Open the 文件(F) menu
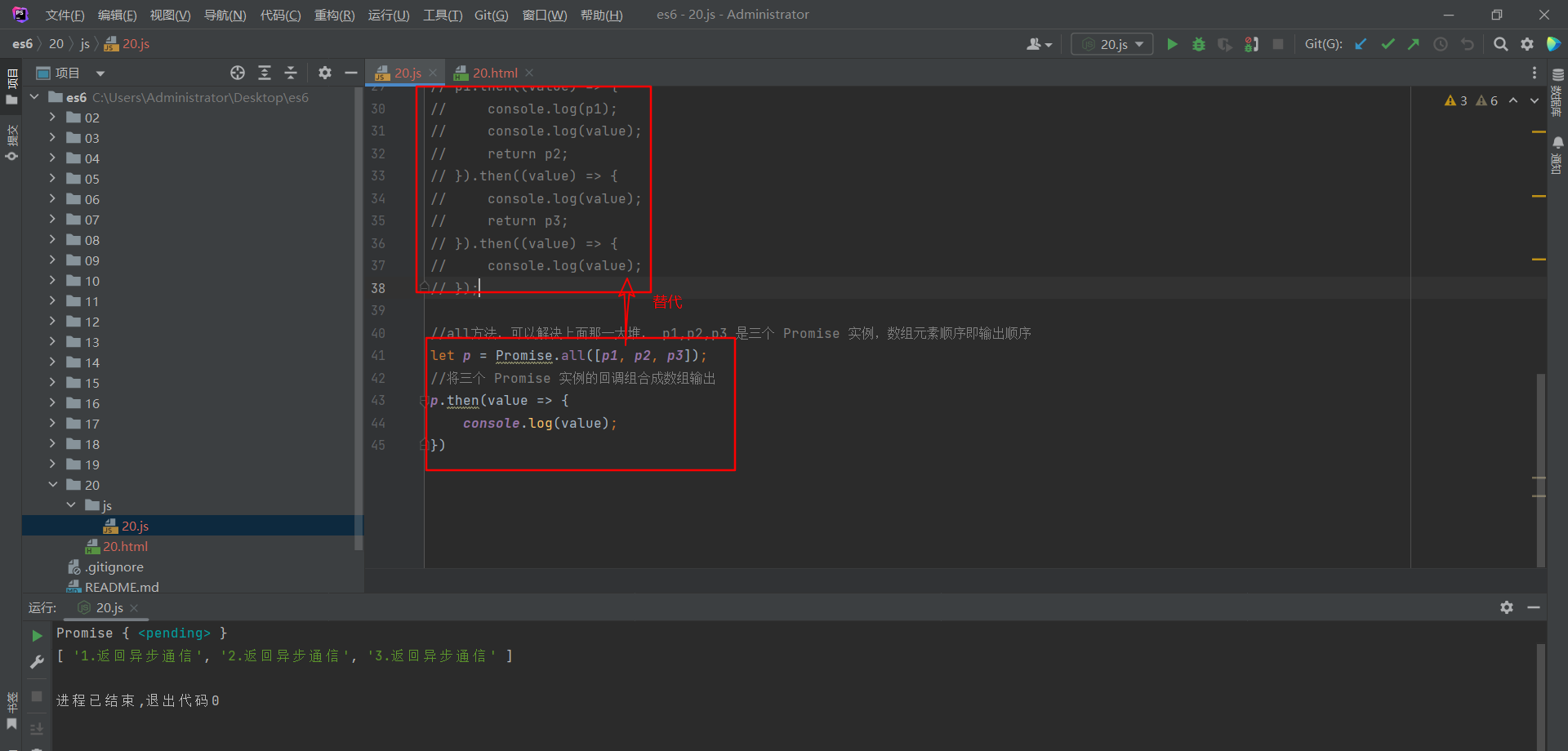1568x751 pixels. [65, 15]
